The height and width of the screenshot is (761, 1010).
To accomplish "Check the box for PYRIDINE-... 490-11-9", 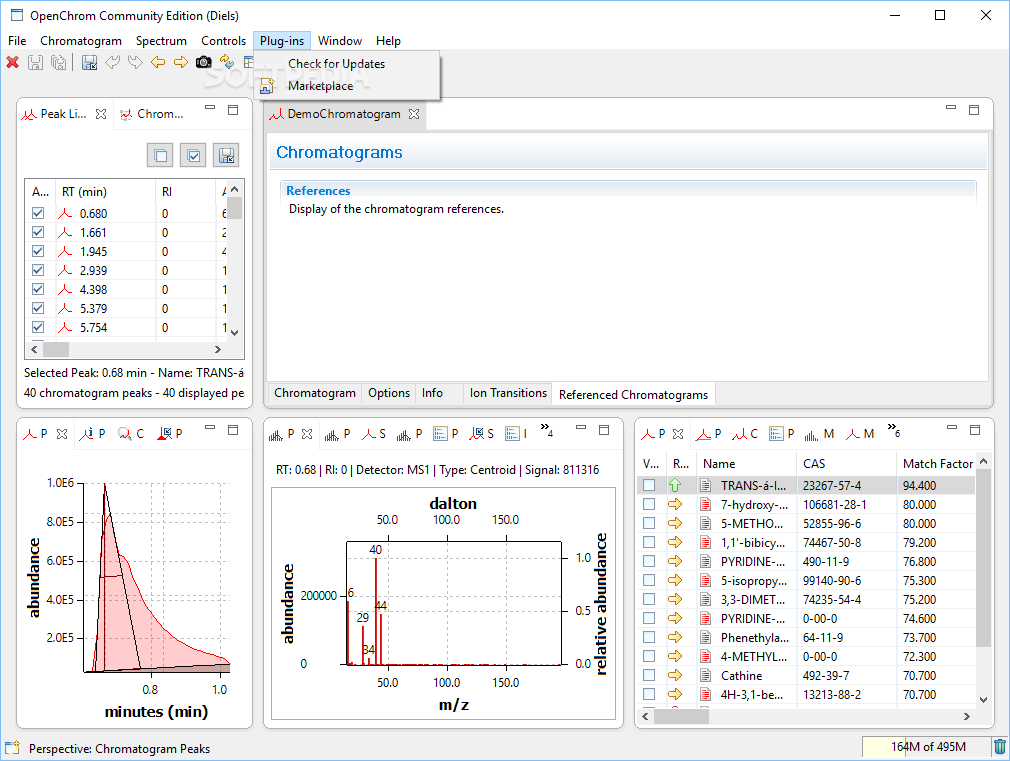I will click(649, 561).
